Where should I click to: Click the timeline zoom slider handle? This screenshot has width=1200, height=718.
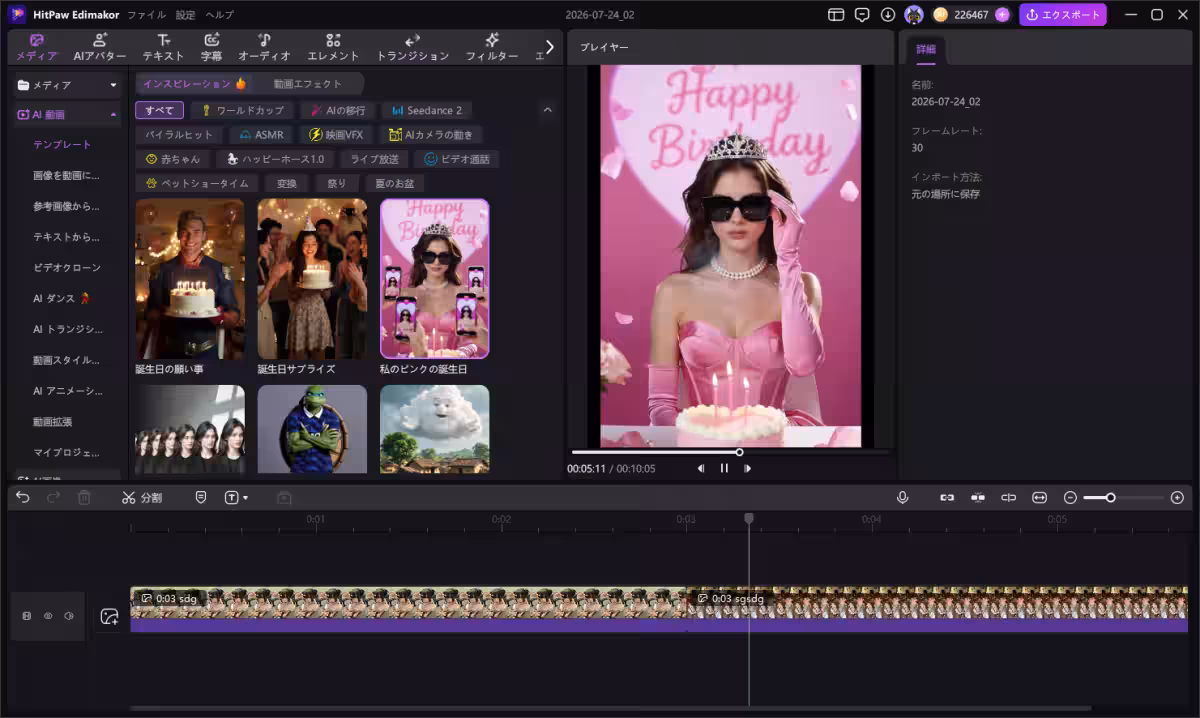(1110, 497)
